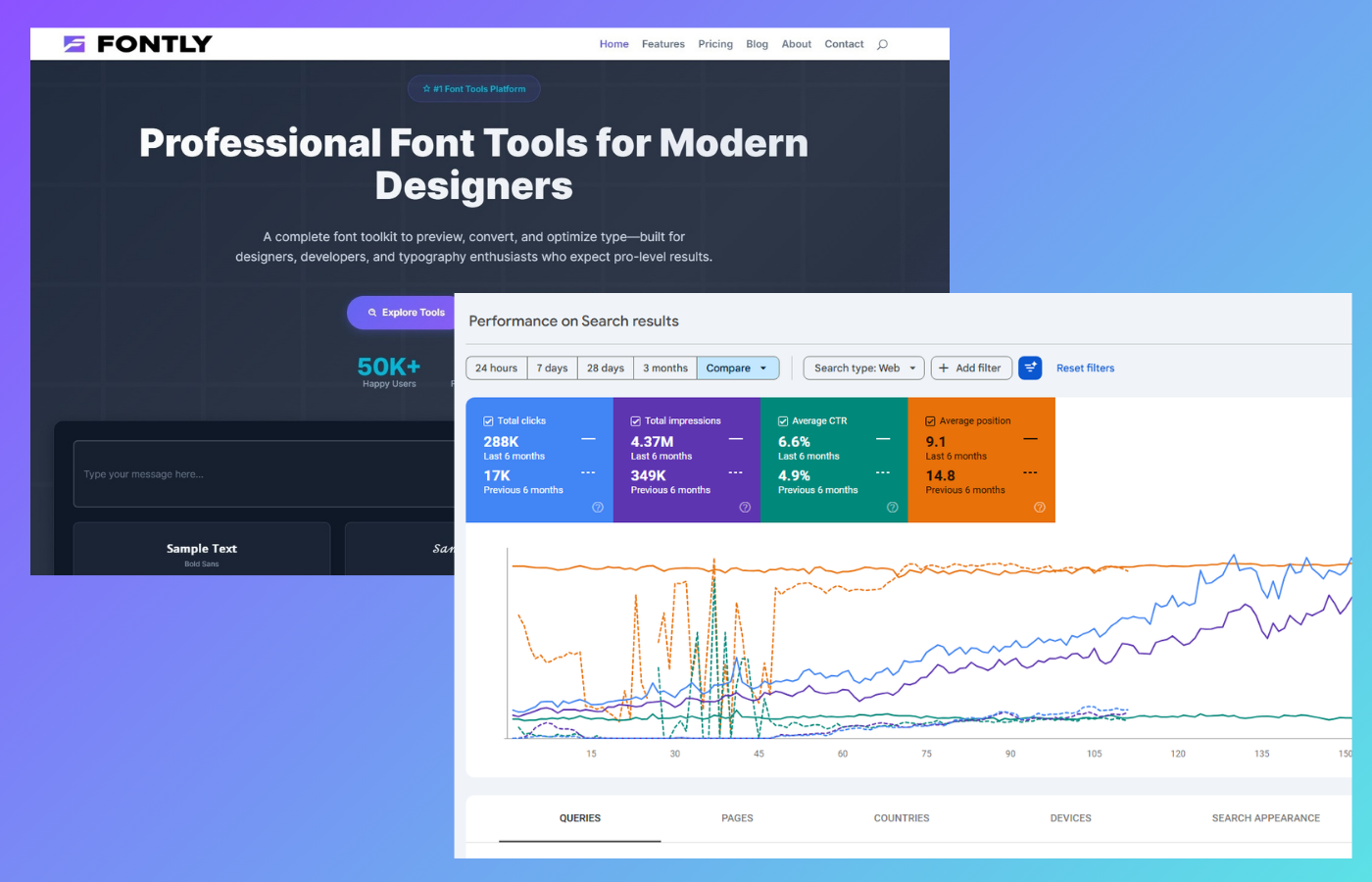Viewport: 1372px width, 882px height.
Task: Click the filter settings blue icon
Action: coord(1030,368)
